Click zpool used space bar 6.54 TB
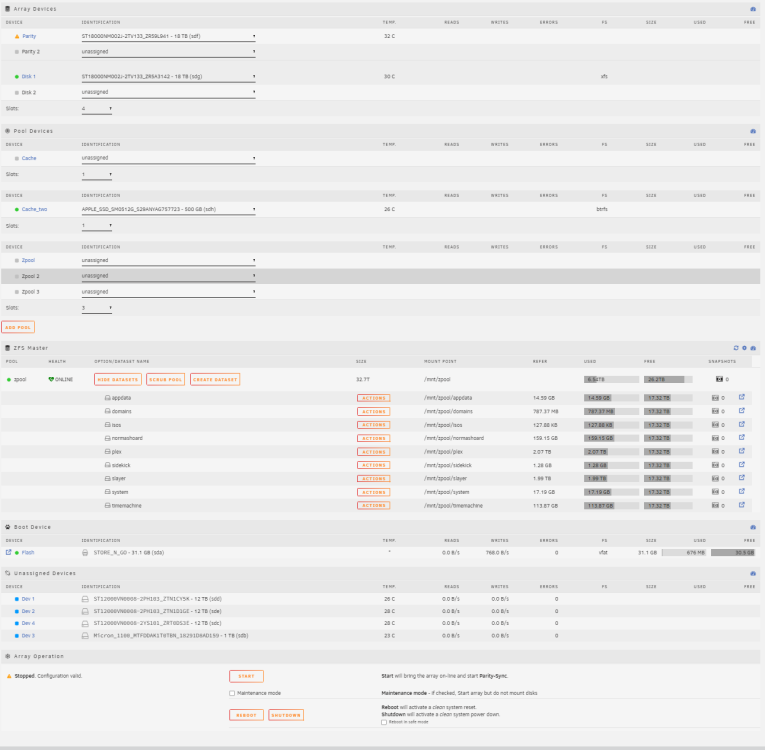Viewport: 765px width, 750px height. 611,379
